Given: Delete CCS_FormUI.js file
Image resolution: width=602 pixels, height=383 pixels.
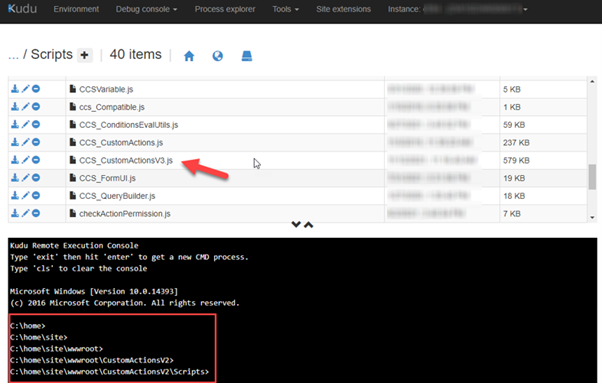Looking at the screenshot, I should (x=36, y=177).
